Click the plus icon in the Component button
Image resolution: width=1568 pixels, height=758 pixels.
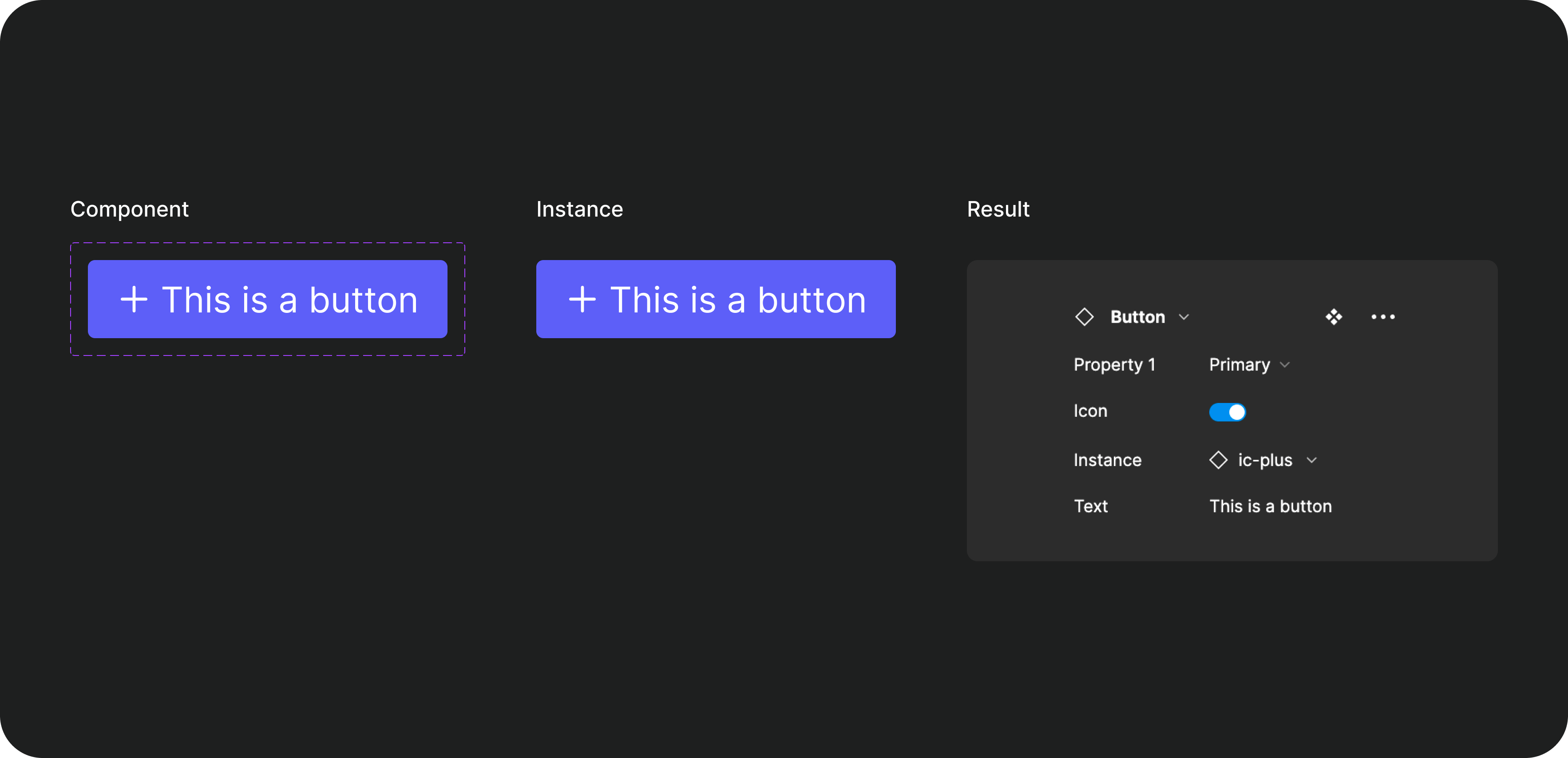134,299
